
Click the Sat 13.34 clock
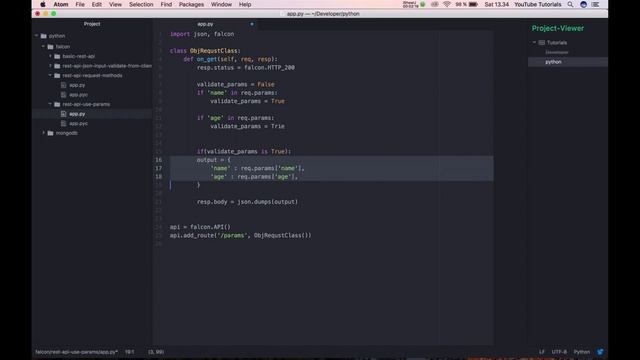click(497, 4)
